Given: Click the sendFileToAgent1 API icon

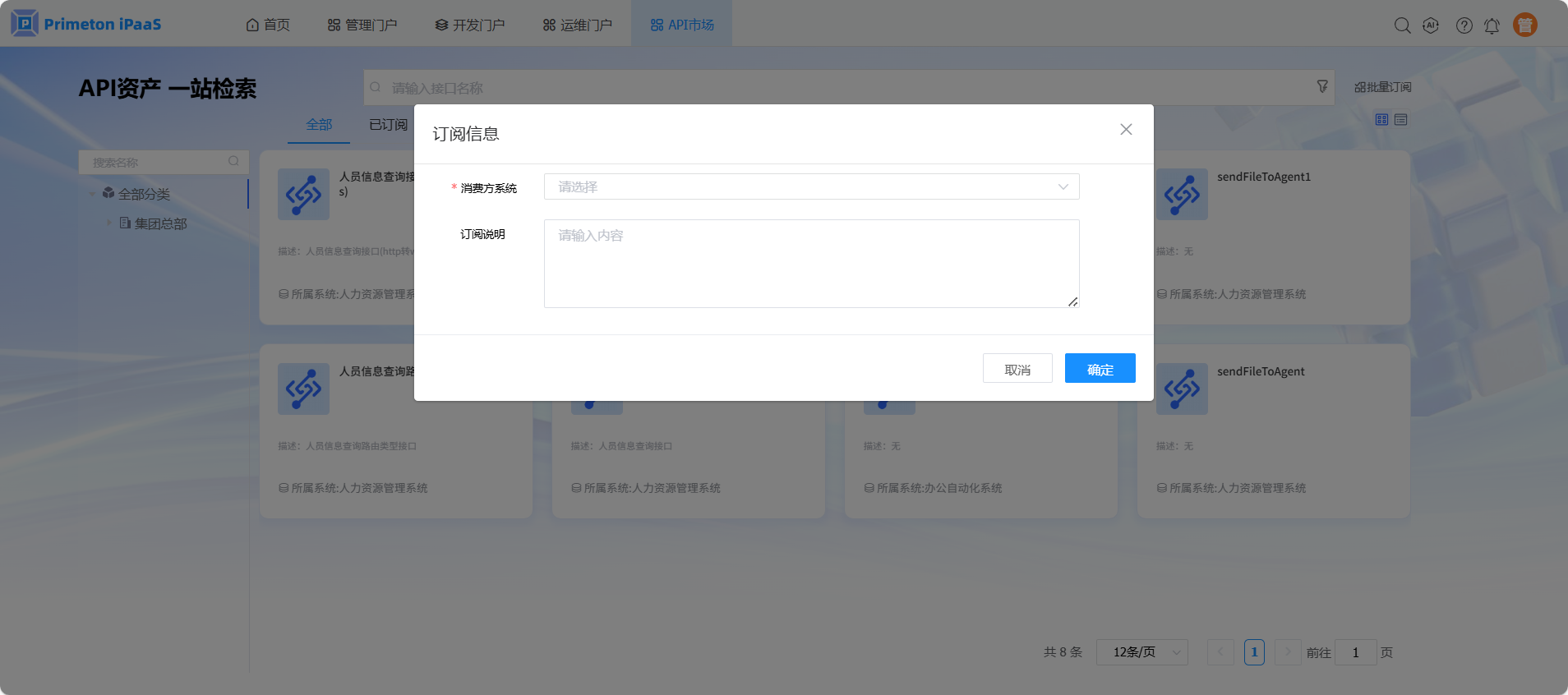Looking at the screenshot, I should click(1182, 195).
